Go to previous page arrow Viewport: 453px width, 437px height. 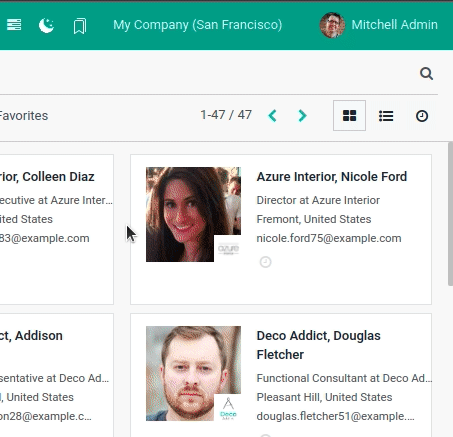273,116
